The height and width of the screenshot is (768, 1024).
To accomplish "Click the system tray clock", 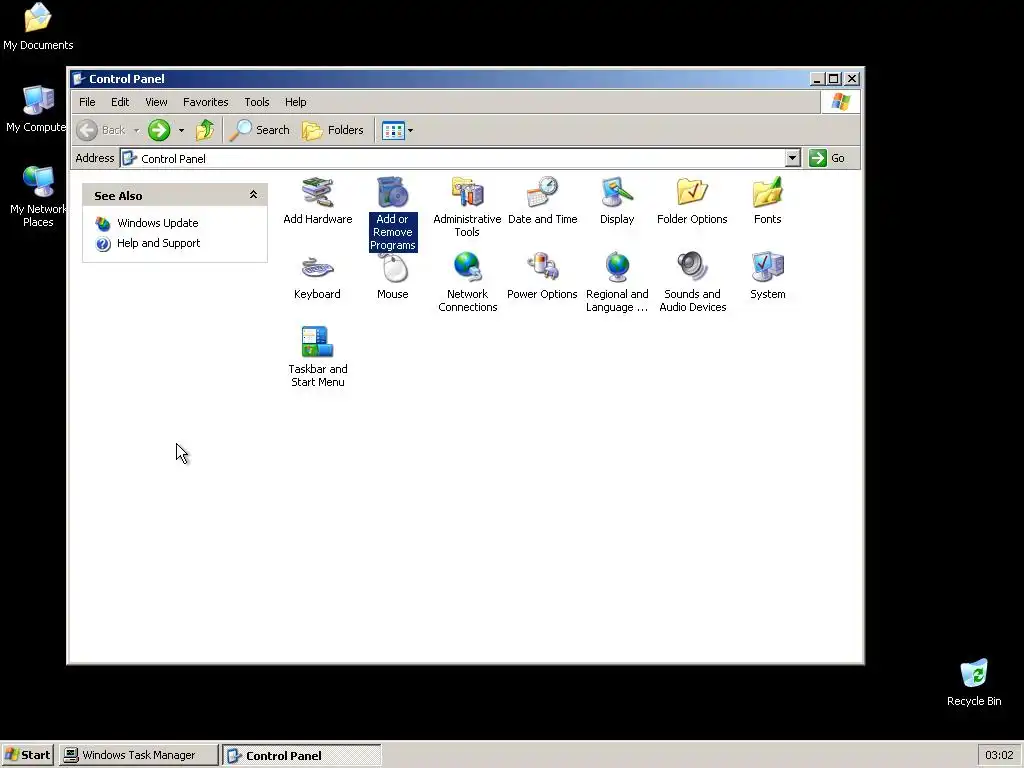I will 999,755.
